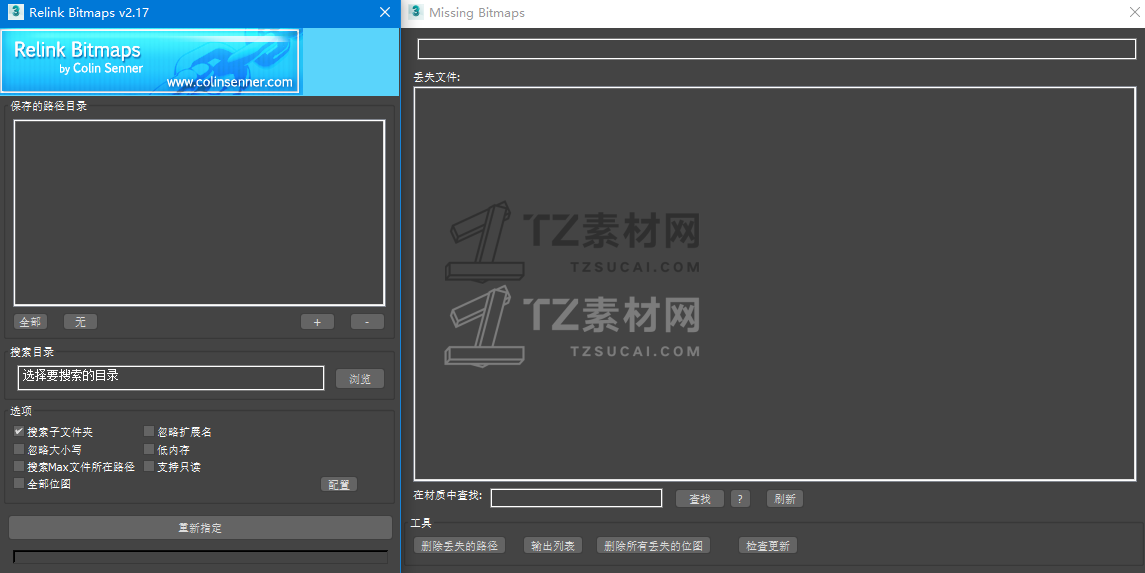This screenshot has height=573, width=1145.
Task: Click the 浏览 browse button
Action: point(360,379)
